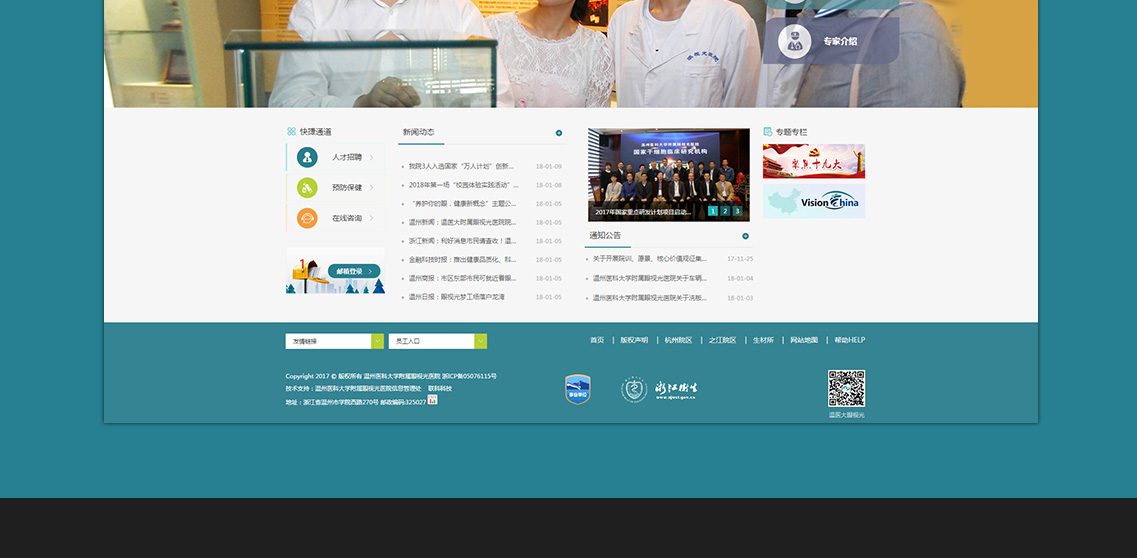
Task: Click the 人才招聘 recruitment icon
Action: click(x=307, y=157)
